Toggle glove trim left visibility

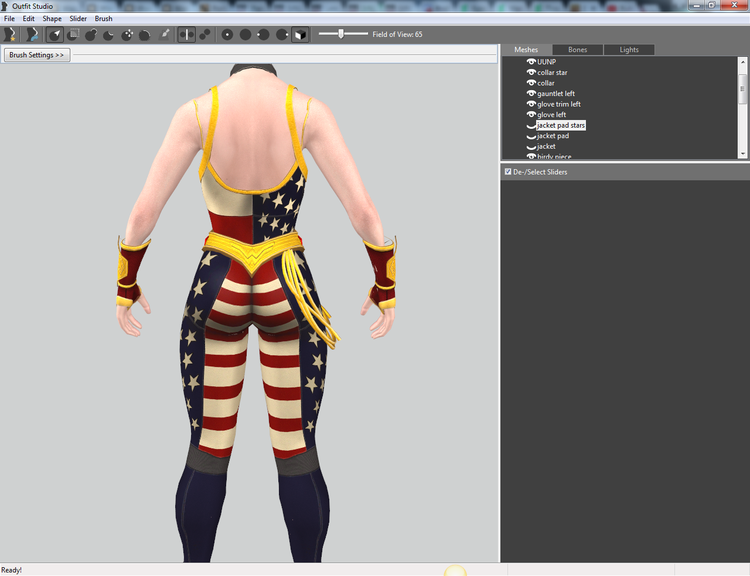pos(531,104)
